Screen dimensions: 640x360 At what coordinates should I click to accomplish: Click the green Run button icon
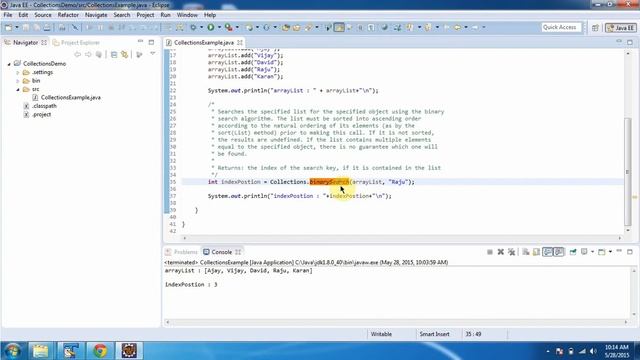211,27
